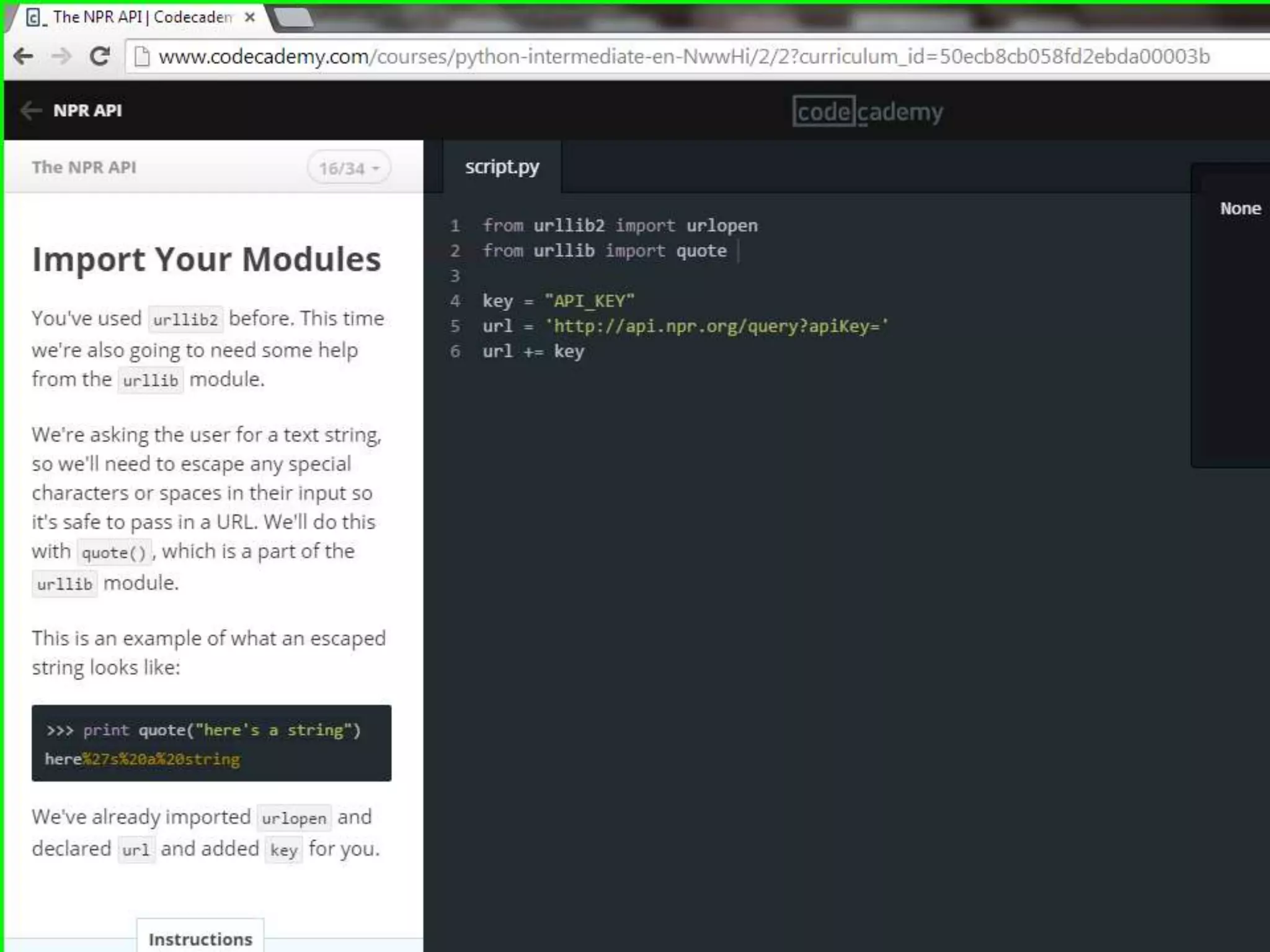Click code line 6 'url += key'

tap(533, 352)
